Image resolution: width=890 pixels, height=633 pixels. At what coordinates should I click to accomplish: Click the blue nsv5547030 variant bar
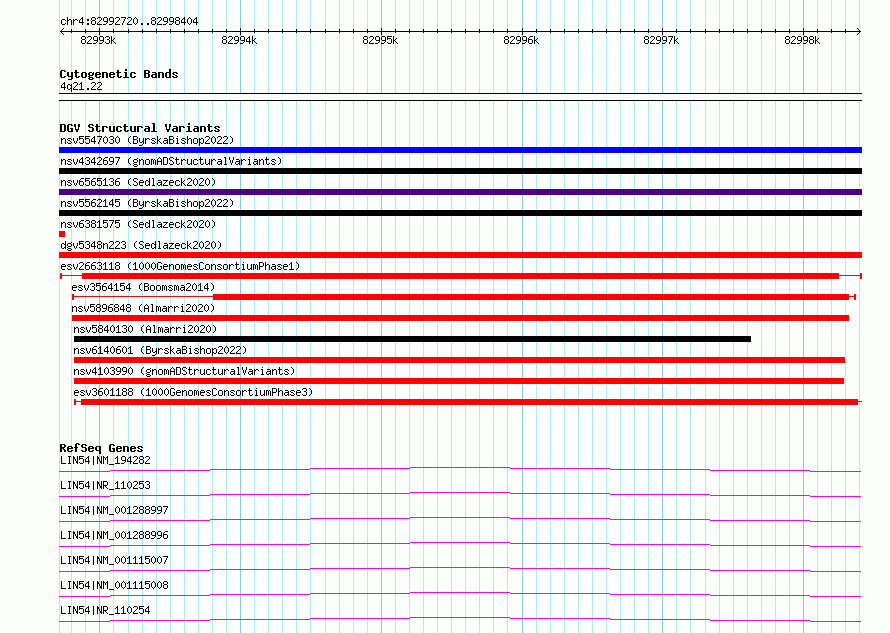460,150
